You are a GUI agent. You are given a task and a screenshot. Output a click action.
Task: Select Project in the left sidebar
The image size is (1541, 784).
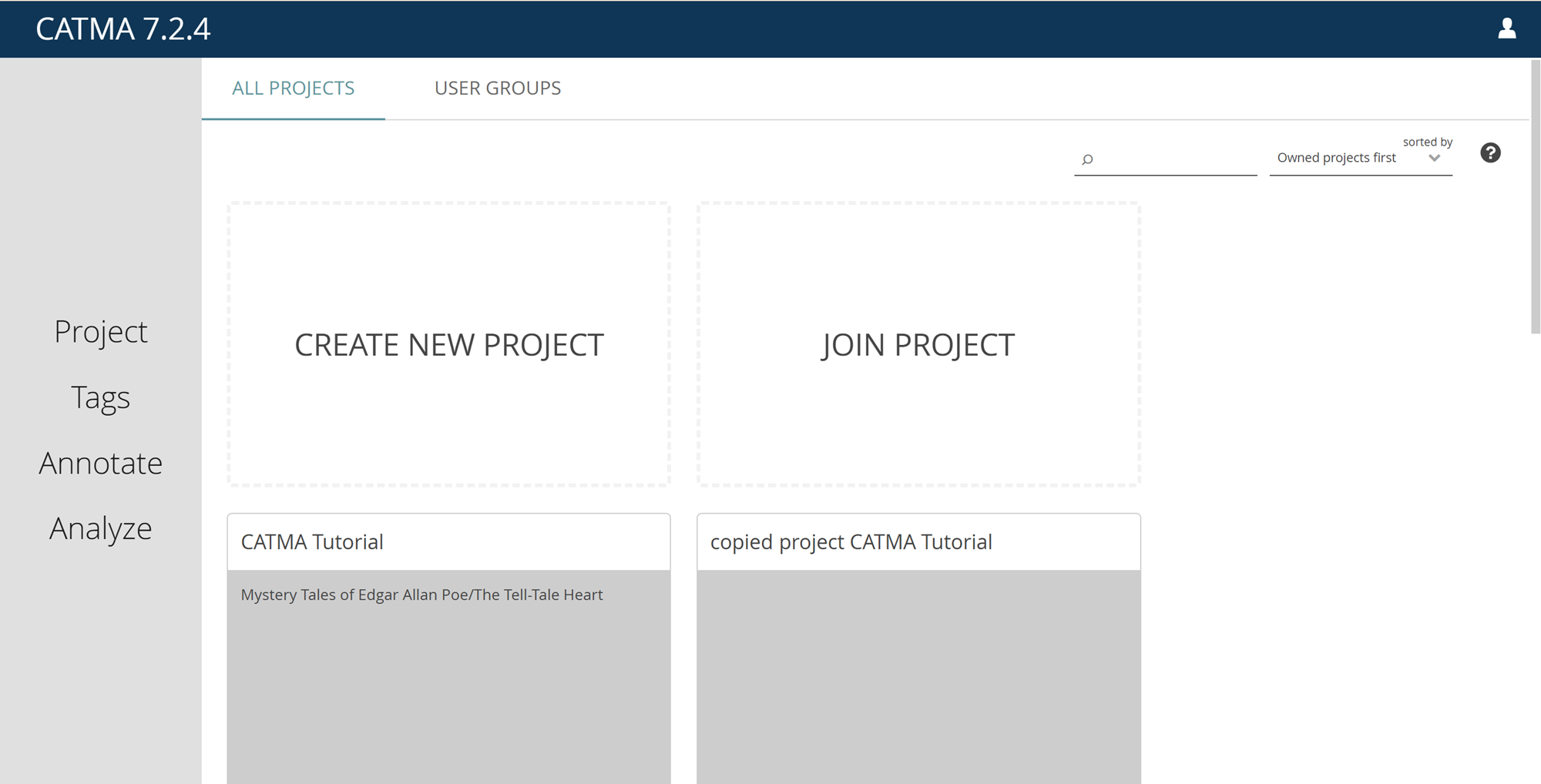coord(101,331)
